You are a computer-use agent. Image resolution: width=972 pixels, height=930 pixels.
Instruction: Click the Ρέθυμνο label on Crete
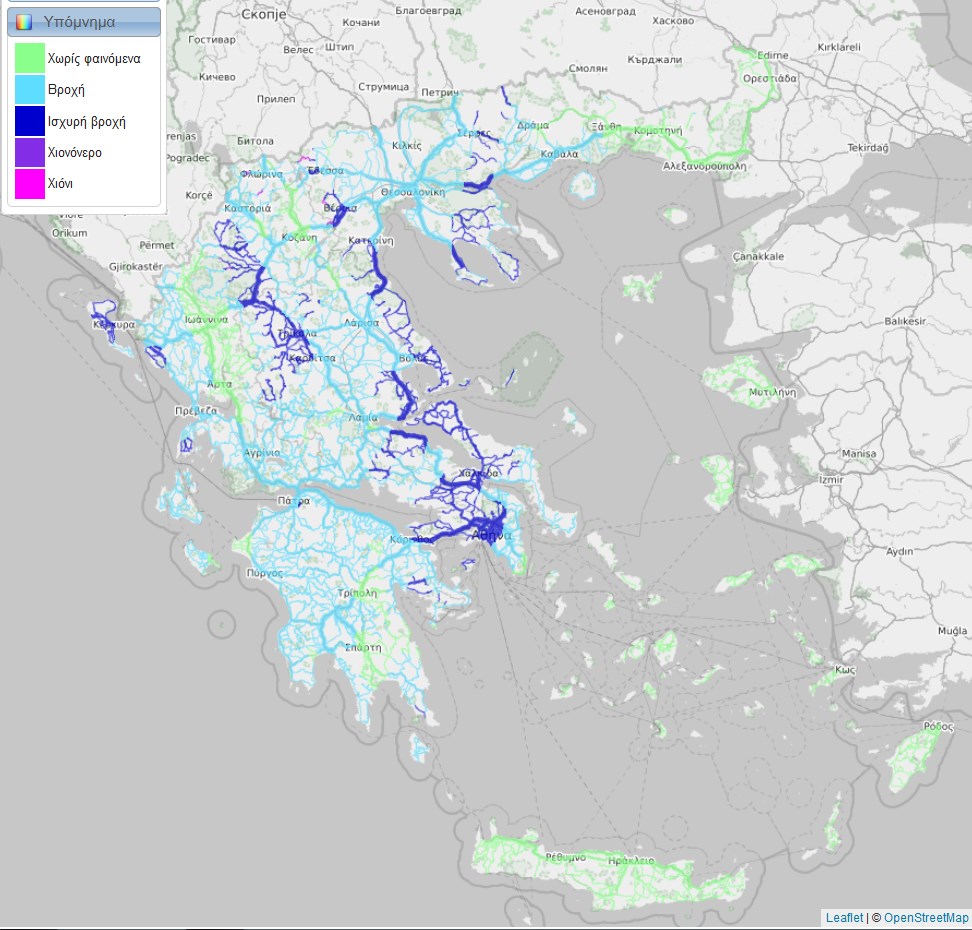(x=565, y=858)
